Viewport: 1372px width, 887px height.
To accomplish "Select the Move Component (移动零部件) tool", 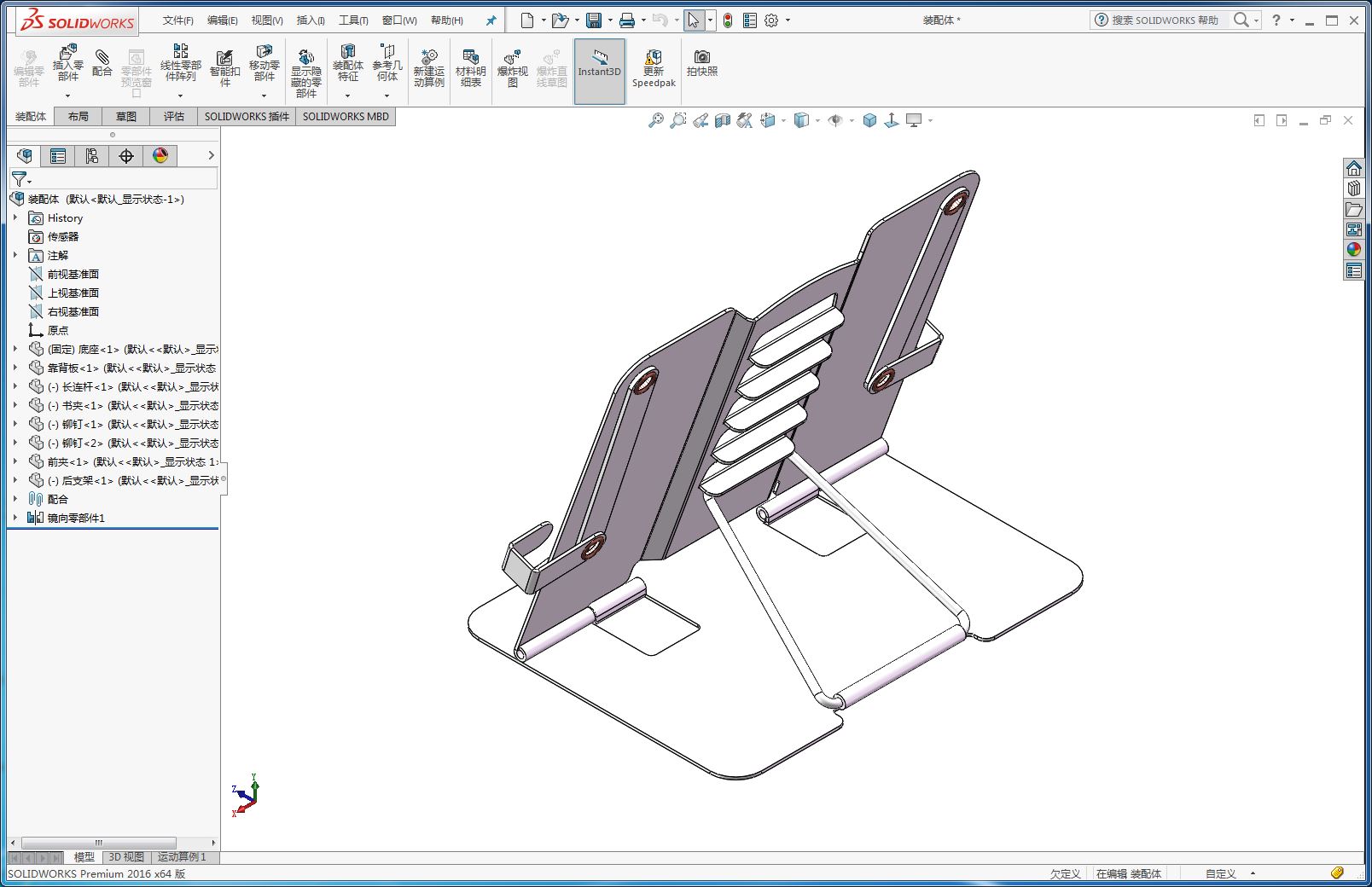I will 264,65.
